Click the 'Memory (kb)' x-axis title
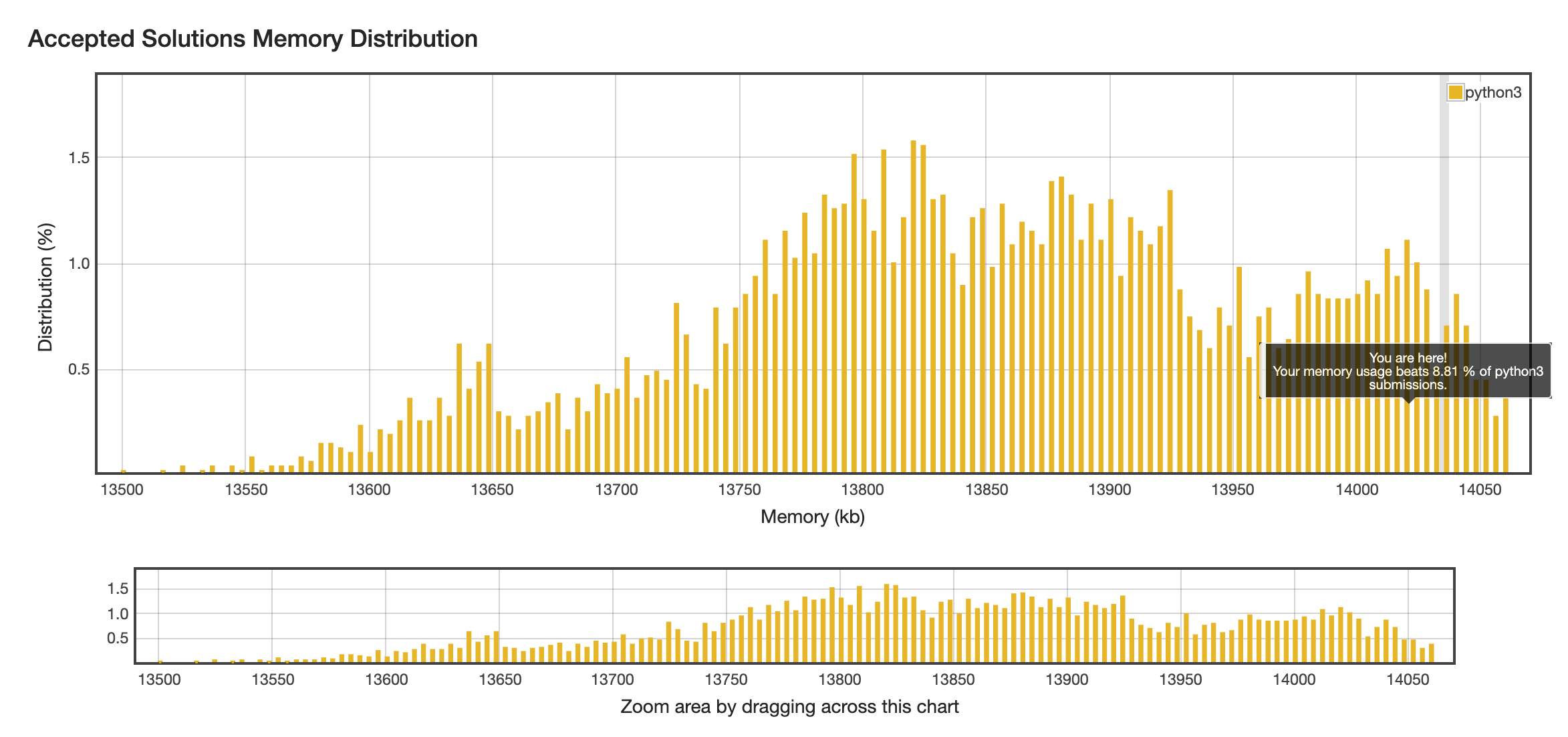 (812, 516)
